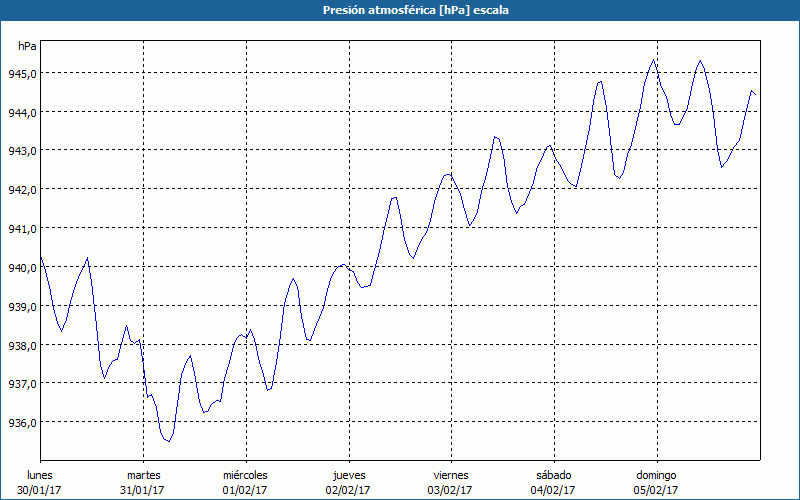Click the 'lunes' day label
The width and height of the screenshot is (800, 500).
tap(40, 475)
